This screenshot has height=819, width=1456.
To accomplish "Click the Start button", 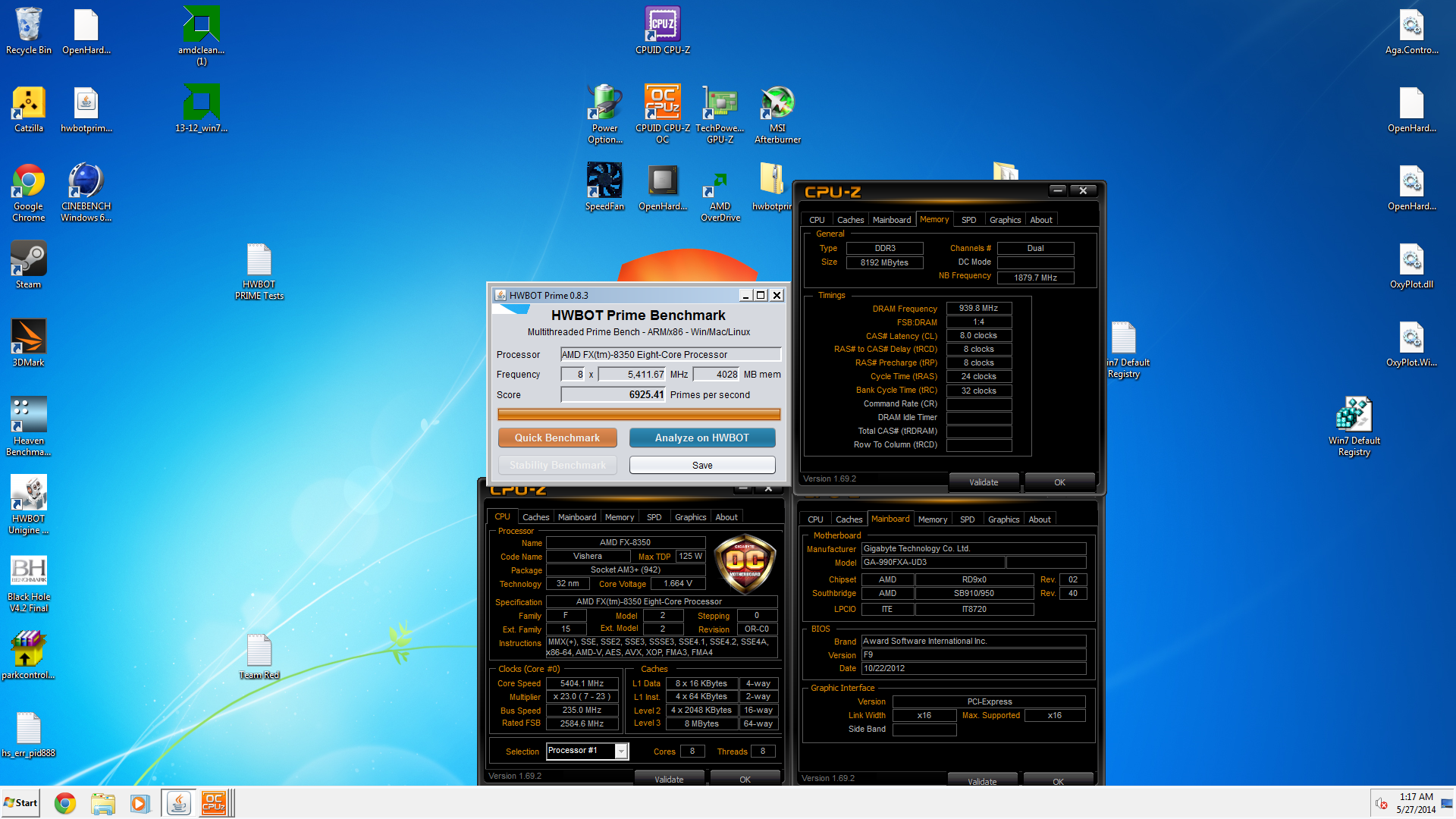I will pos(20,803).
